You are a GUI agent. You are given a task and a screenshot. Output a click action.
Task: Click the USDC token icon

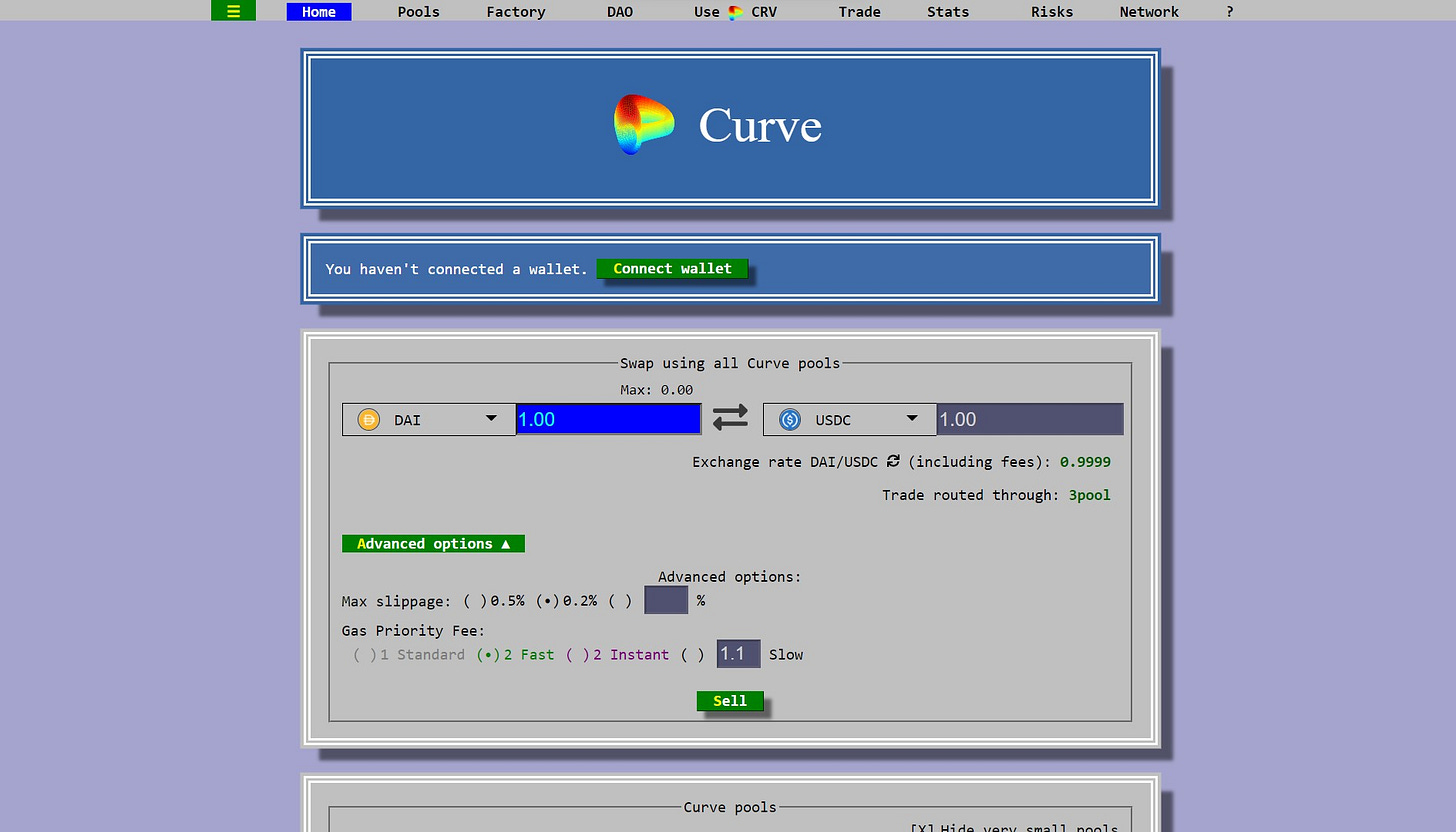[790, 420]
